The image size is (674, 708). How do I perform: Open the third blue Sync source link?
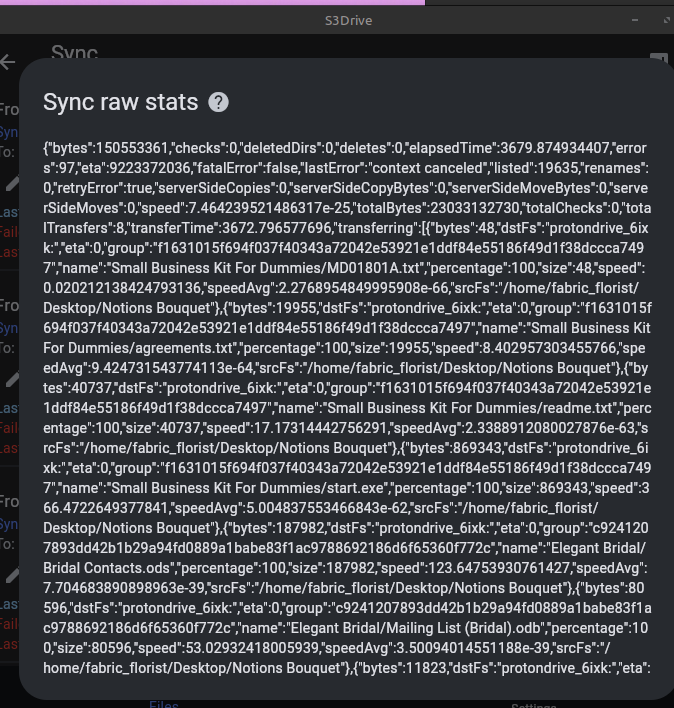(x=9, y=524)
